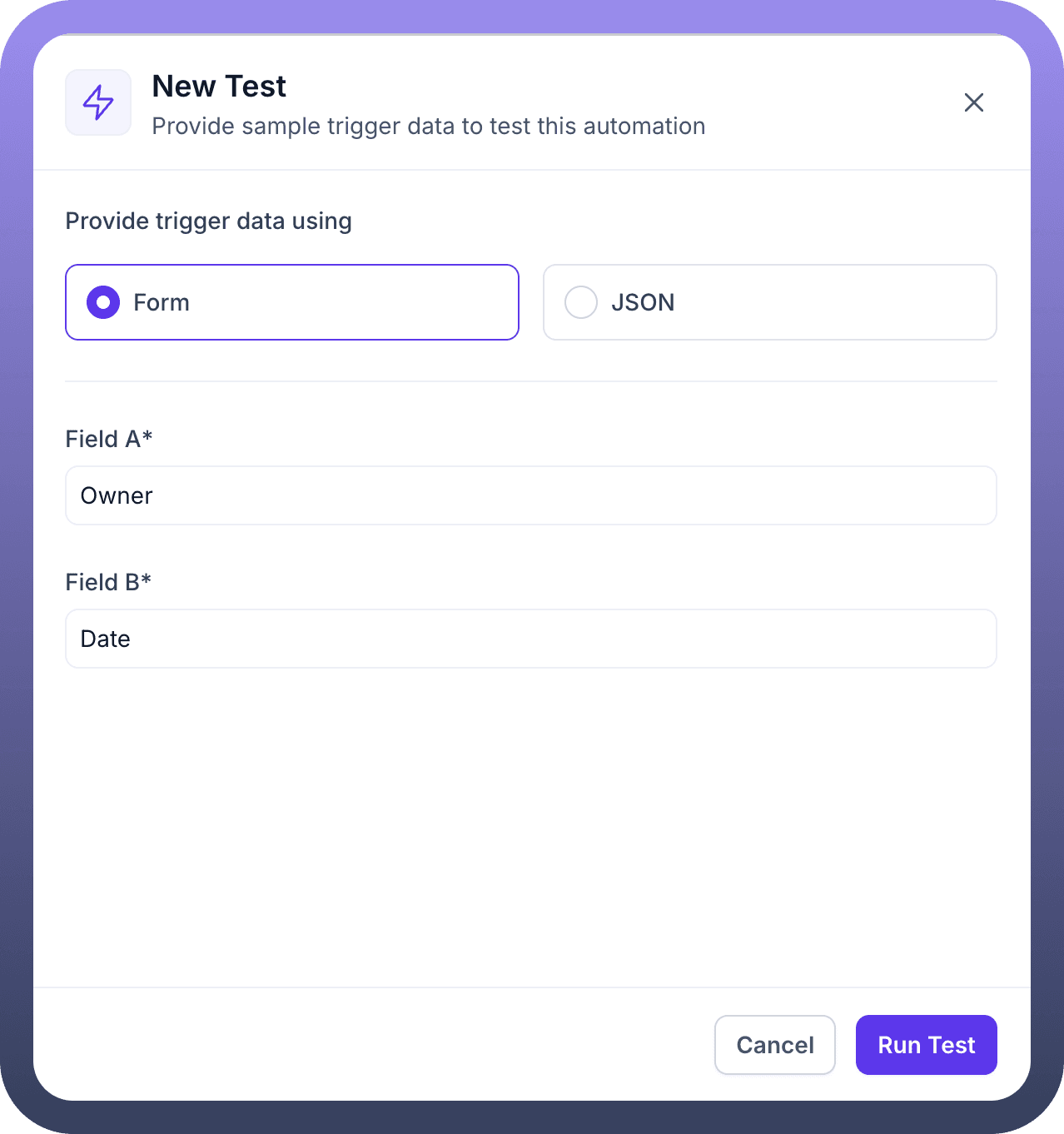Click the "Field B" label text
This screenshot has height=1134, width=1064.
(x=102, y=583)
